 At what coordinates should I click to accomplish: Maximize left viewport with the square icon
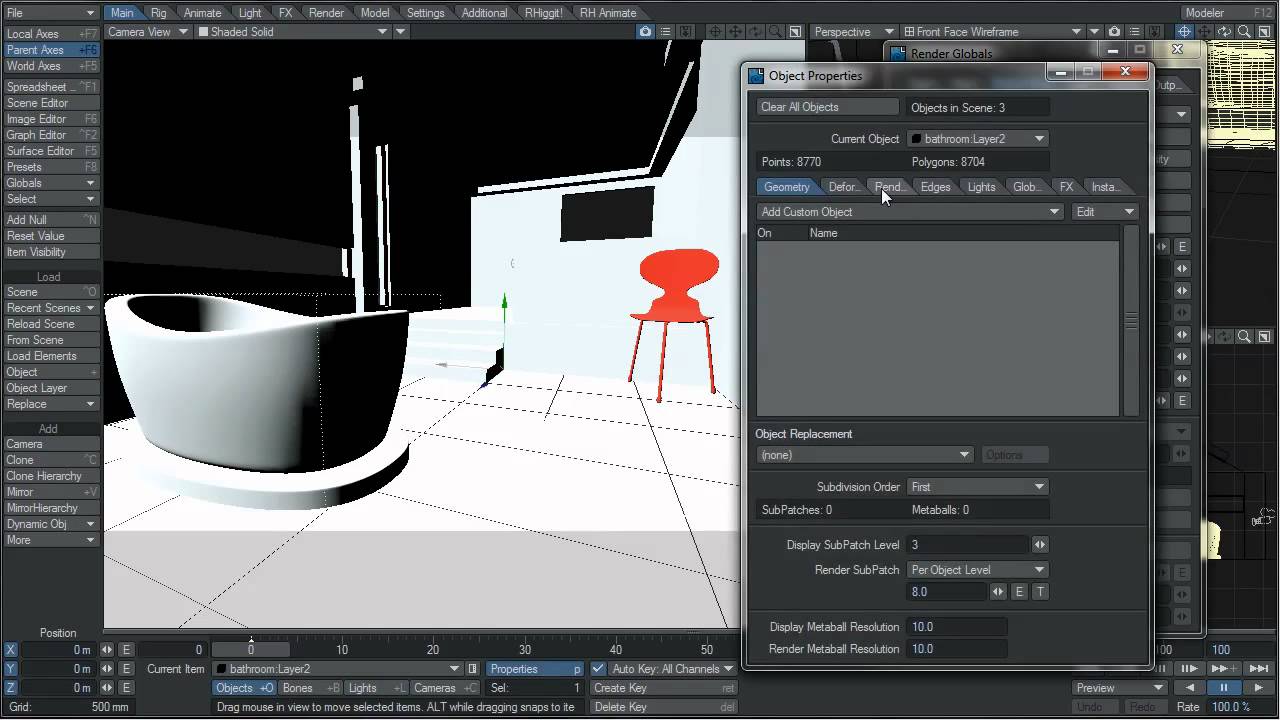pos(796,32)
